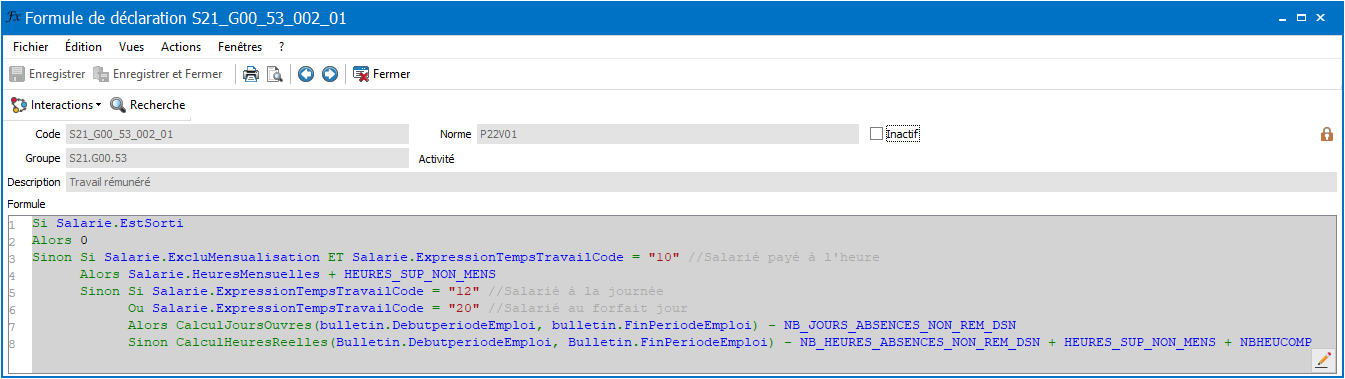Click Enregistrer et Fermer button
The image size is (1345, 379).
coord(157,74)
